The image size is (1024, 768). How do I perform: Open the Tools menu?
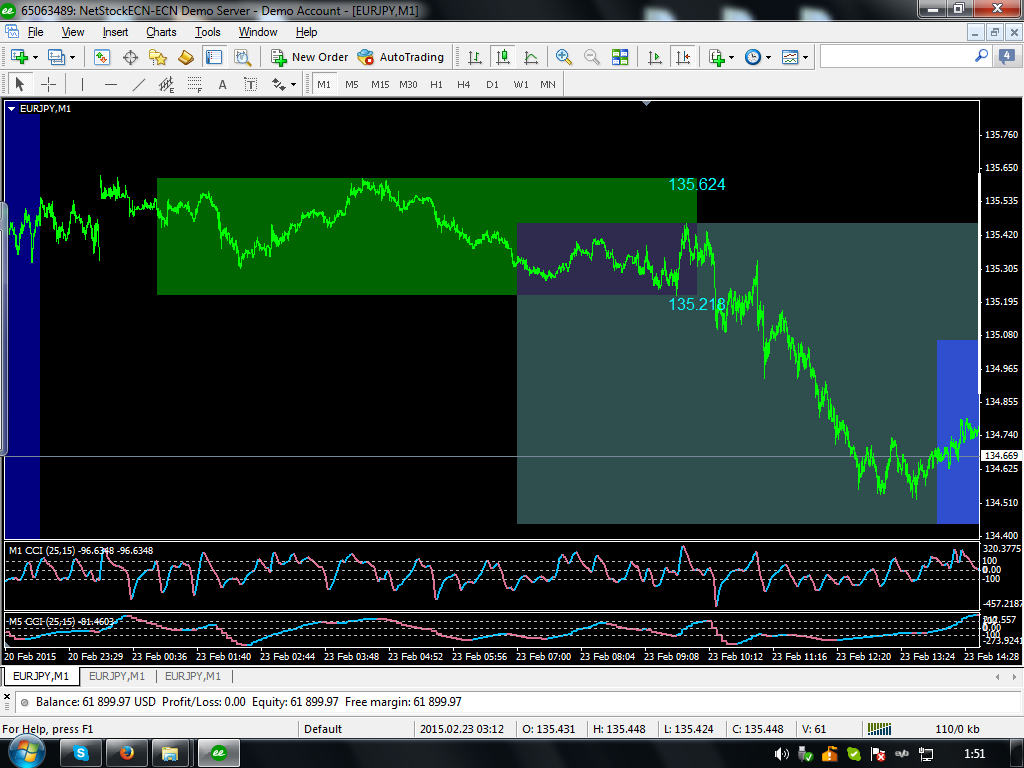click(208, 32)
